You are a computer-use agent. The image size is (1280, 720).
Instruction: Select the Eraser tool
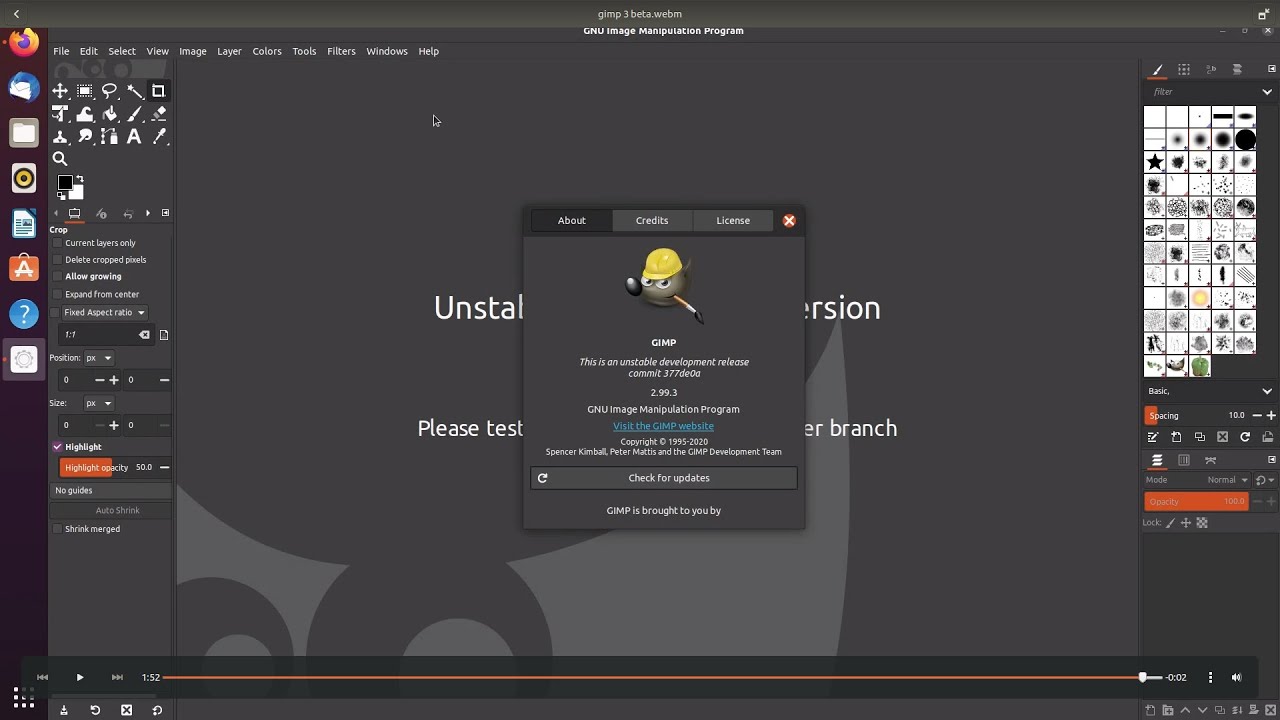click(158, 114)
